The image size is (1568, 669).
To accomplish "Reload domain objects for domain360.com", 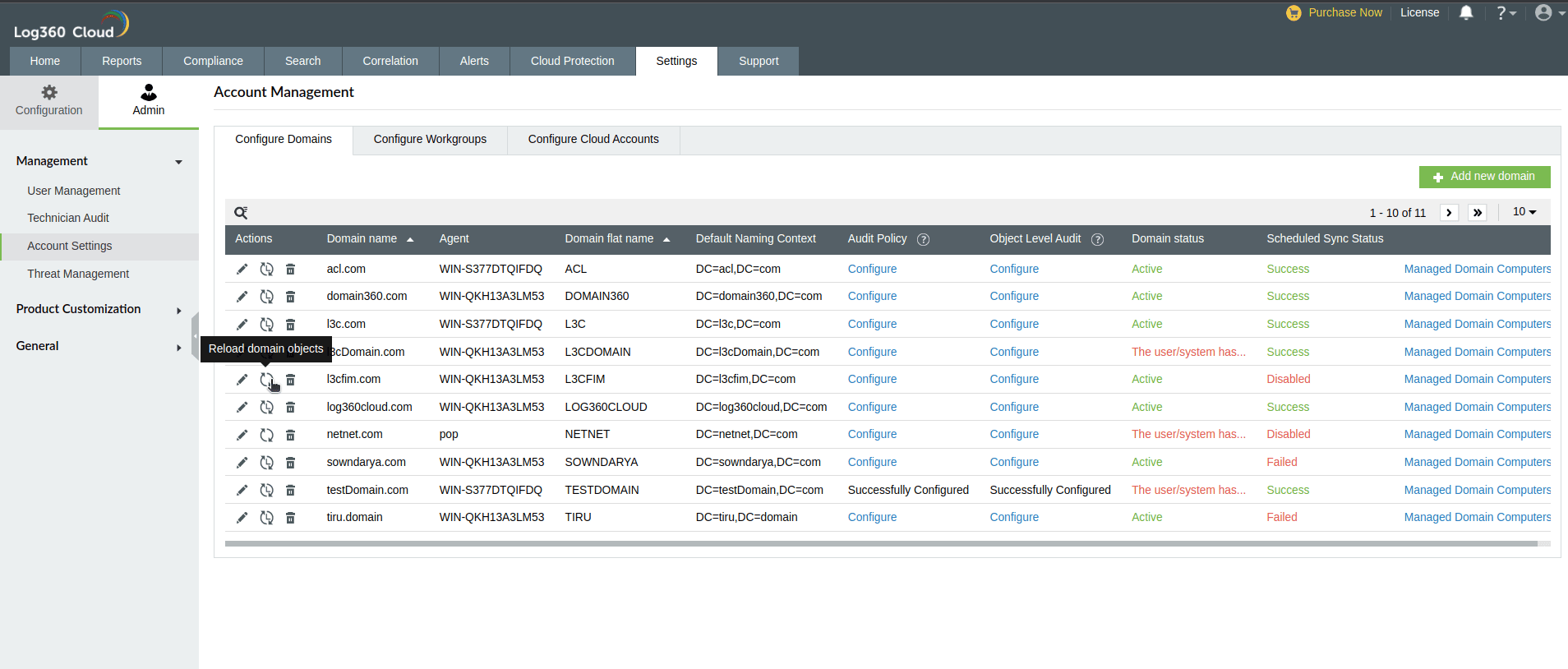I will click(x=266, y=297).
